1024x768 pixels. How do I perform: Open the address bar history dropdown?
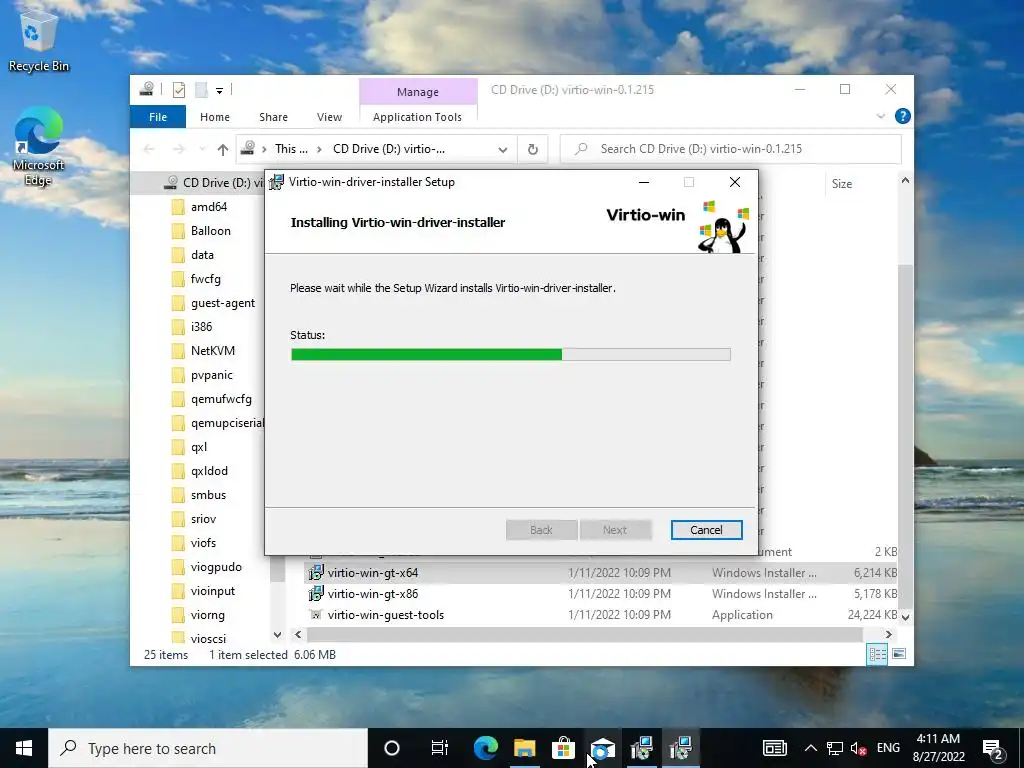(x=502, y=150)
